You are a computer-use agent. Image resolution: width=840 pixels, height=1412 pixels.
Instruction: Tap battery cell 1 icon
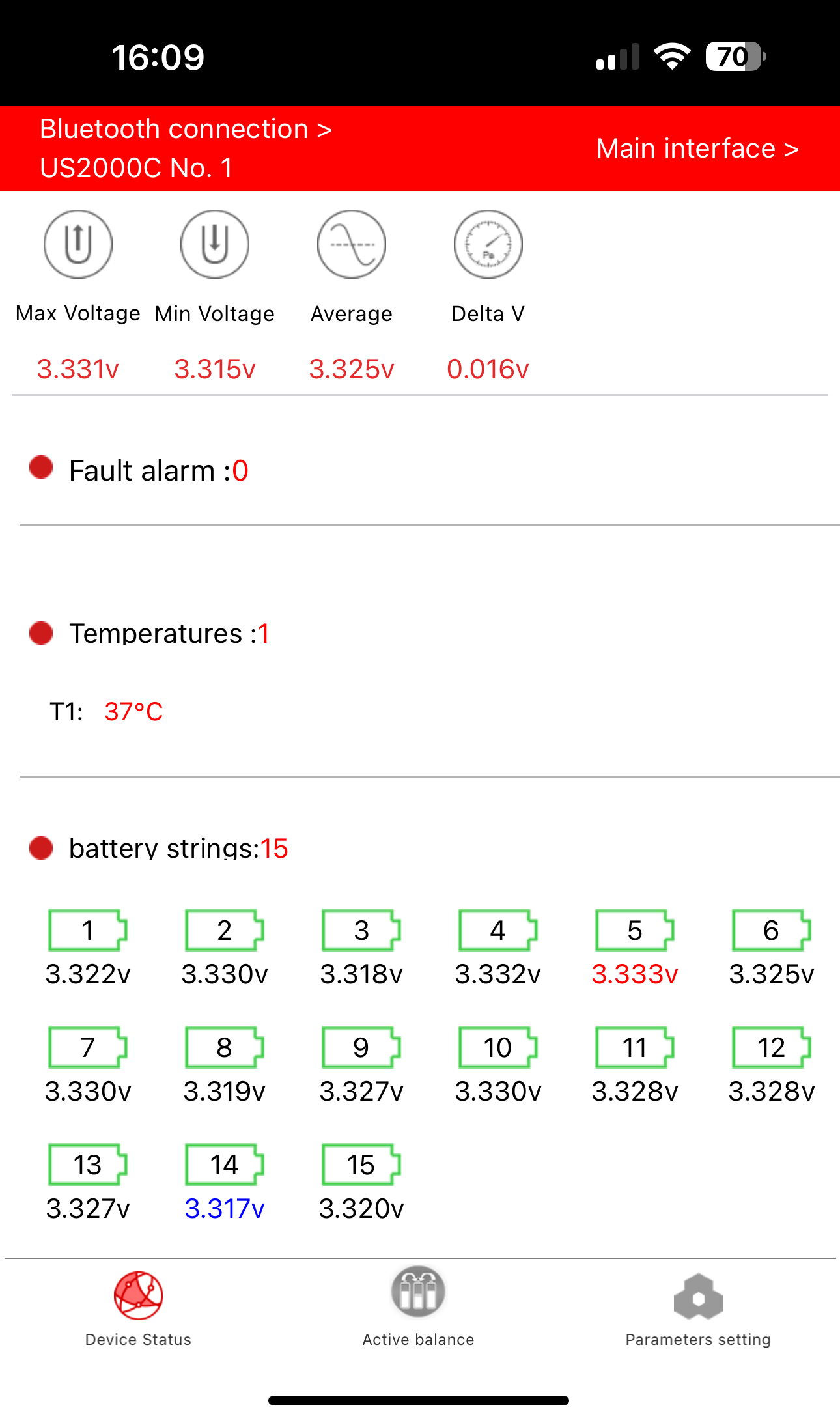[x=88, y=930]
